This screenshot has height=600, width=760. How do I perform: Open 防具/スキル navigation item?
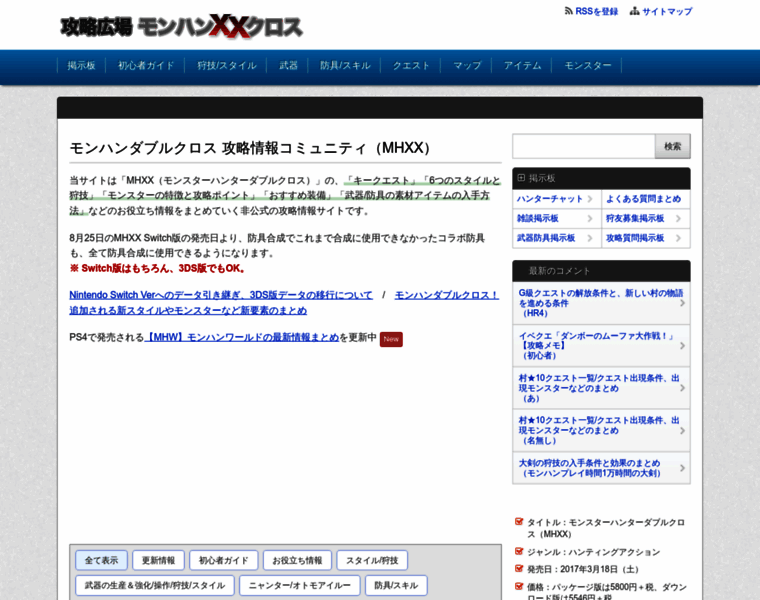click(345, 65)
